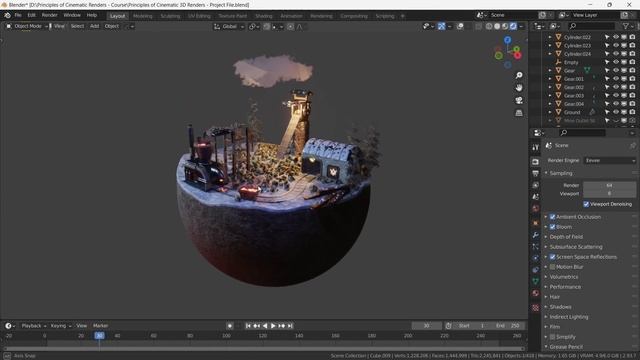Switch perspective/orthographic with grid icon
Viewport: 640px width, 360px height.
coord(519,113)
